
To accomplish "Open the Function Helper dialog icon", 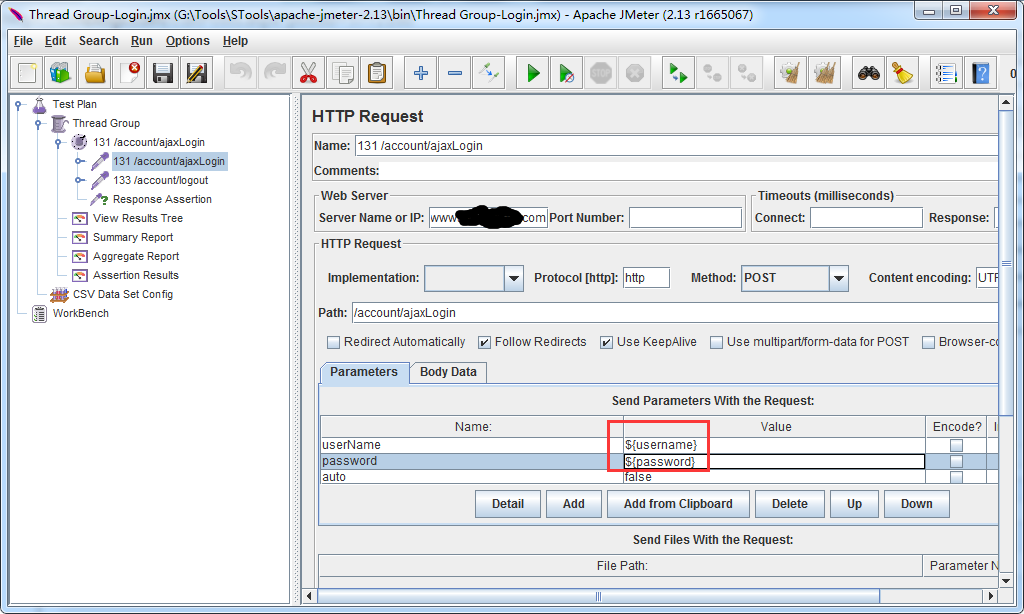I will pyautogui.click(x=946, y=73).
